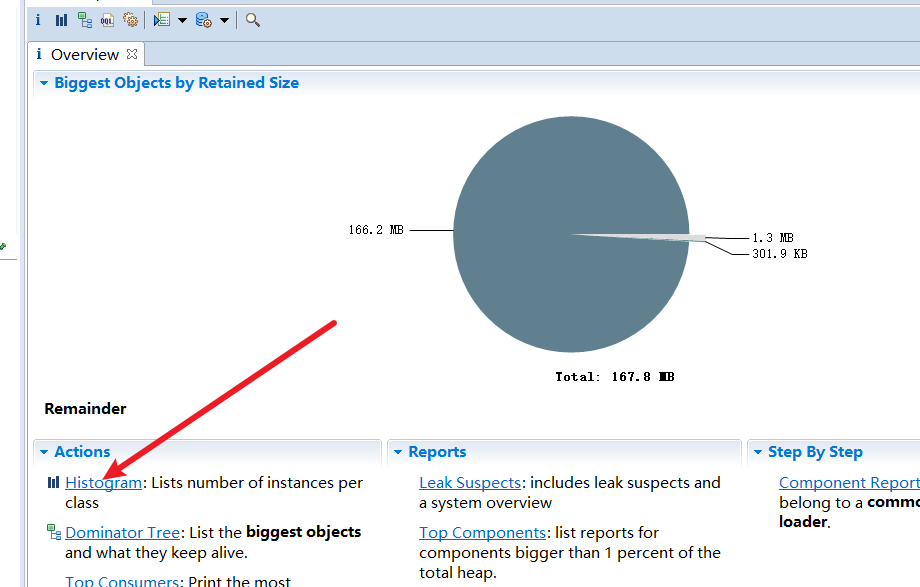This screenshot has width=920, height=587.
Task: Open Dominator Tree from the toolbar
Action: pyautogui.click(x=84, y=19)
